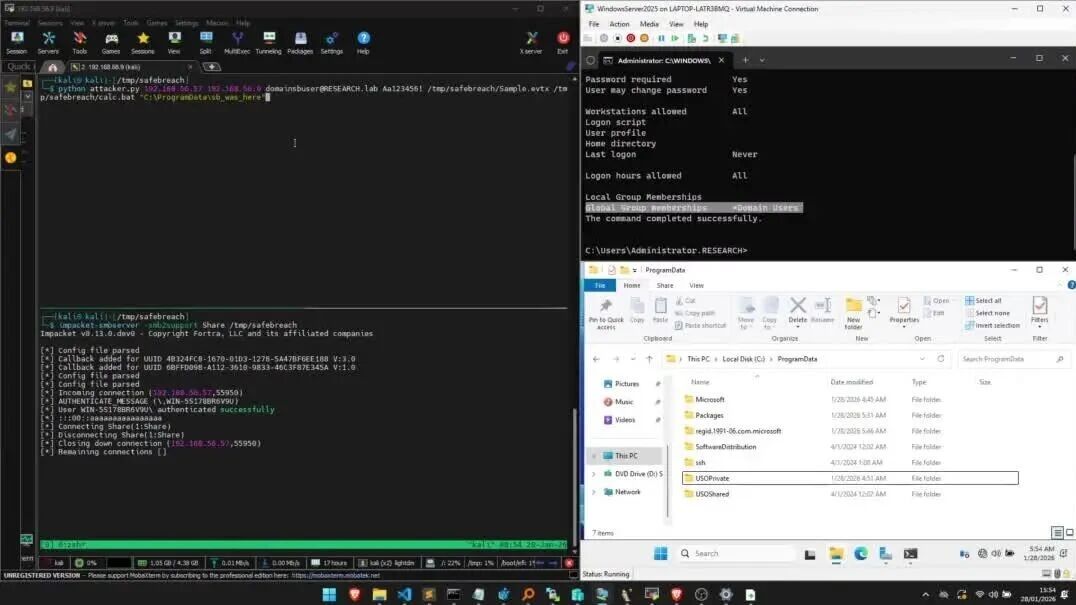Select the USOShared folder row

pos(850,494)
